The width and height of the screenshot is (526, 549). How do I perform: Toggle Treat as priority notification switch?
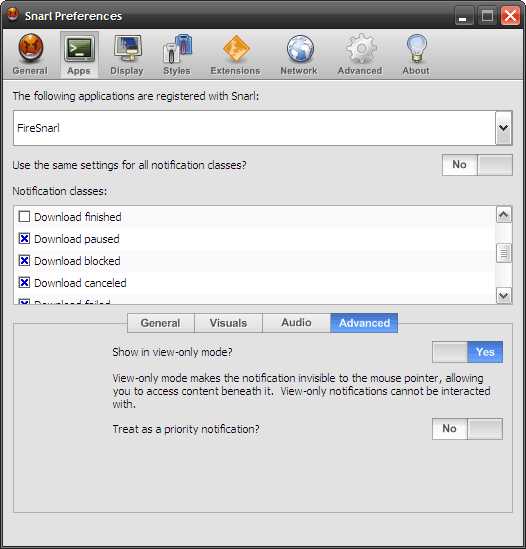point(468,429)
